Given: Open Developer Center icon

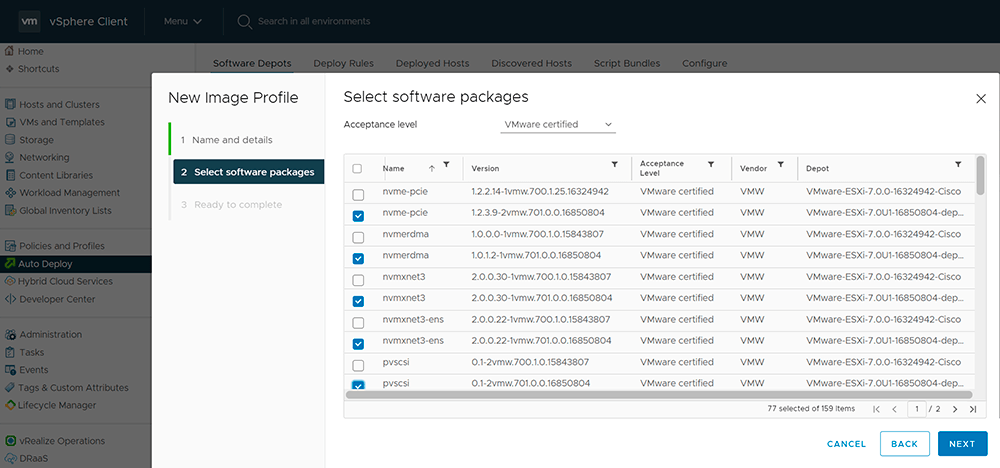Looking at the screenshot, I should point(10,299).
